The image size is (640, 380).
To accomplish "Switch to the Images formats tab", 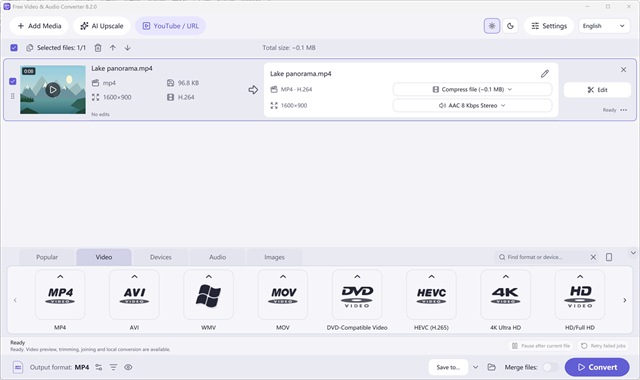I will tap(274, 257).
